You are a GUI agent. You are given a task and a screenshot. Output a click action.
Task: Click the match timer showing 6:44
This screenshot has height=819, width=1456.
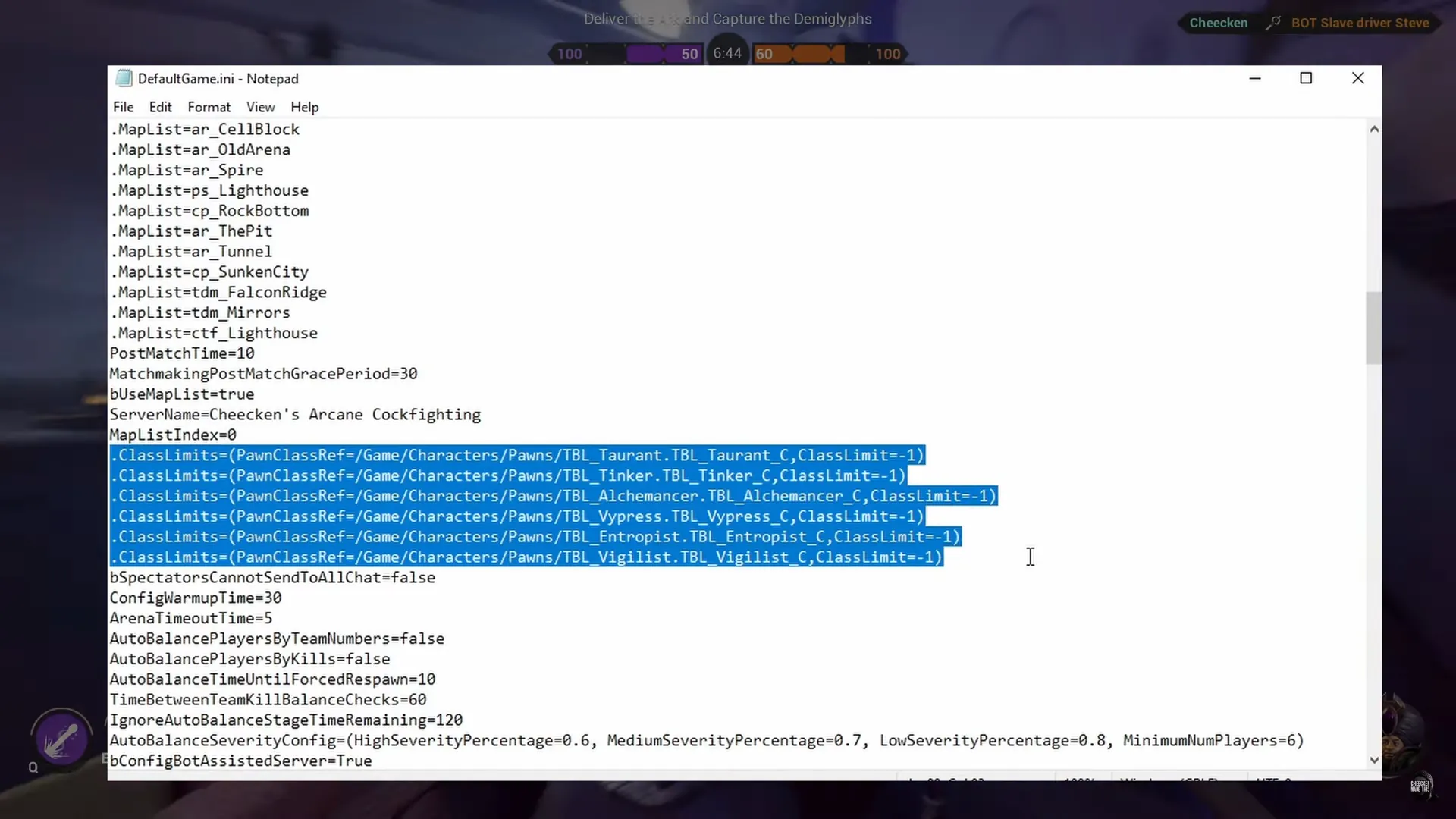726,53
